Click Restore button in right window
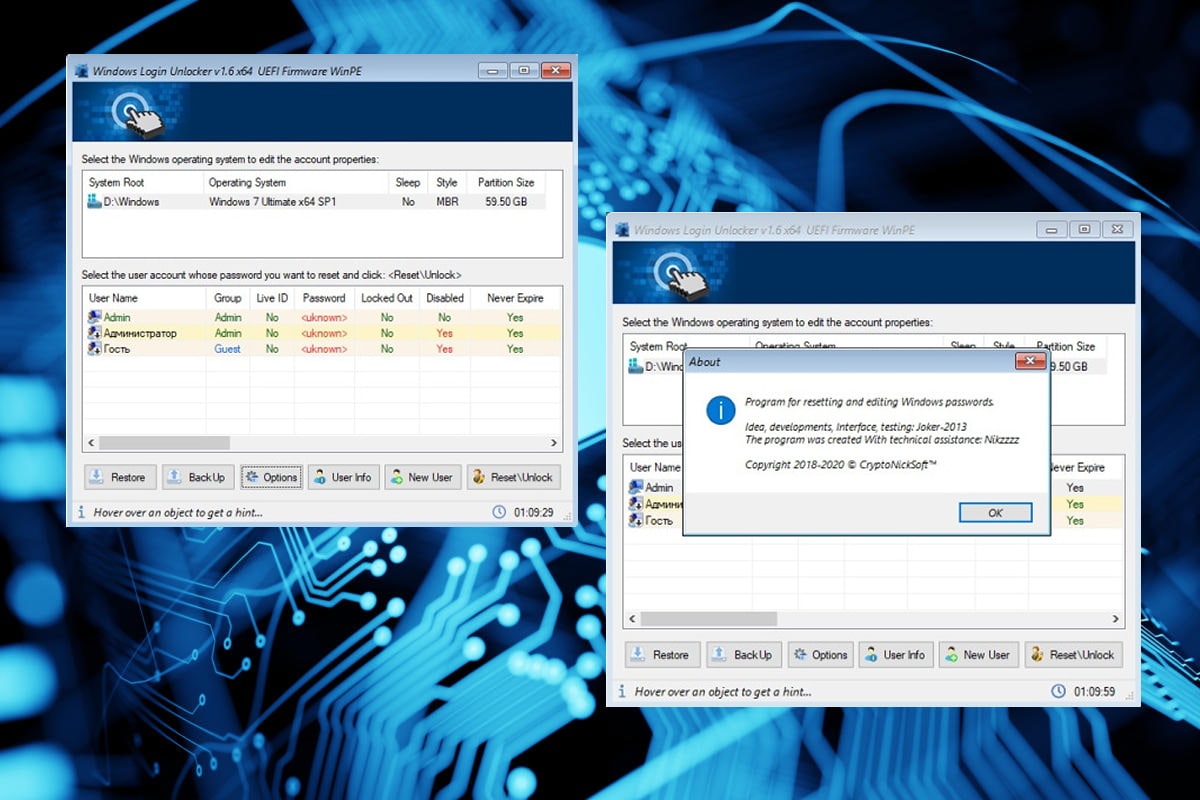Image resolution: width=1200 pixels, height=800 pixels. [662, 655]
